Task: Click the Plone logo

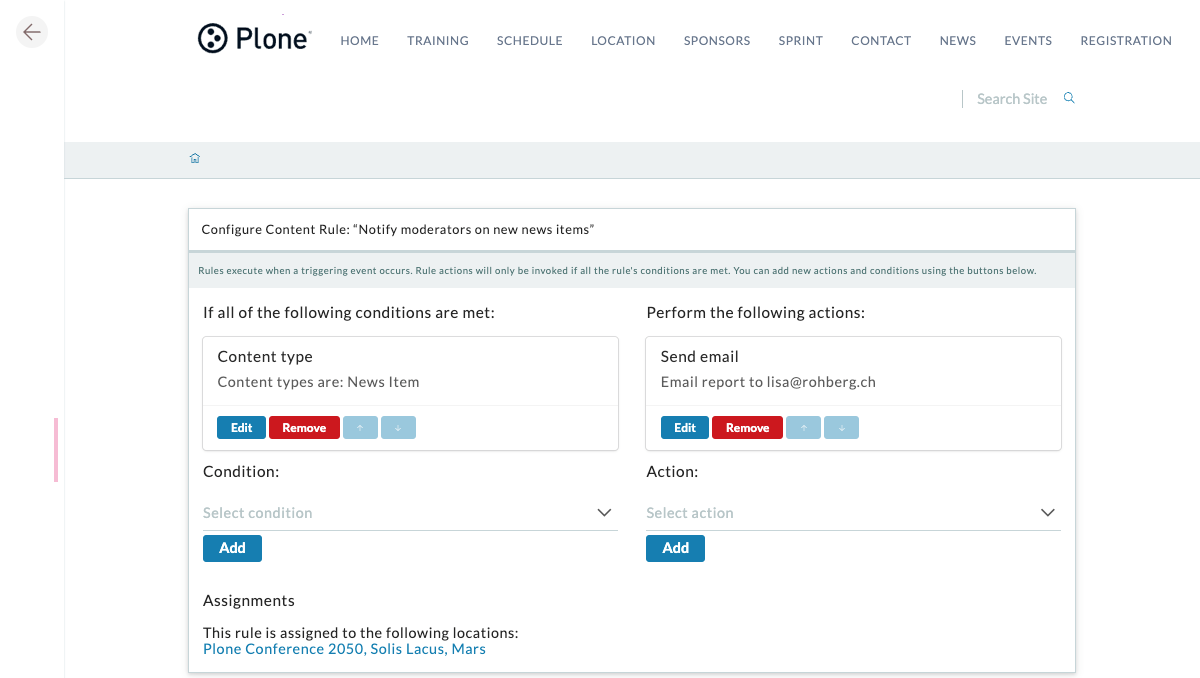Action: (255, 39)
